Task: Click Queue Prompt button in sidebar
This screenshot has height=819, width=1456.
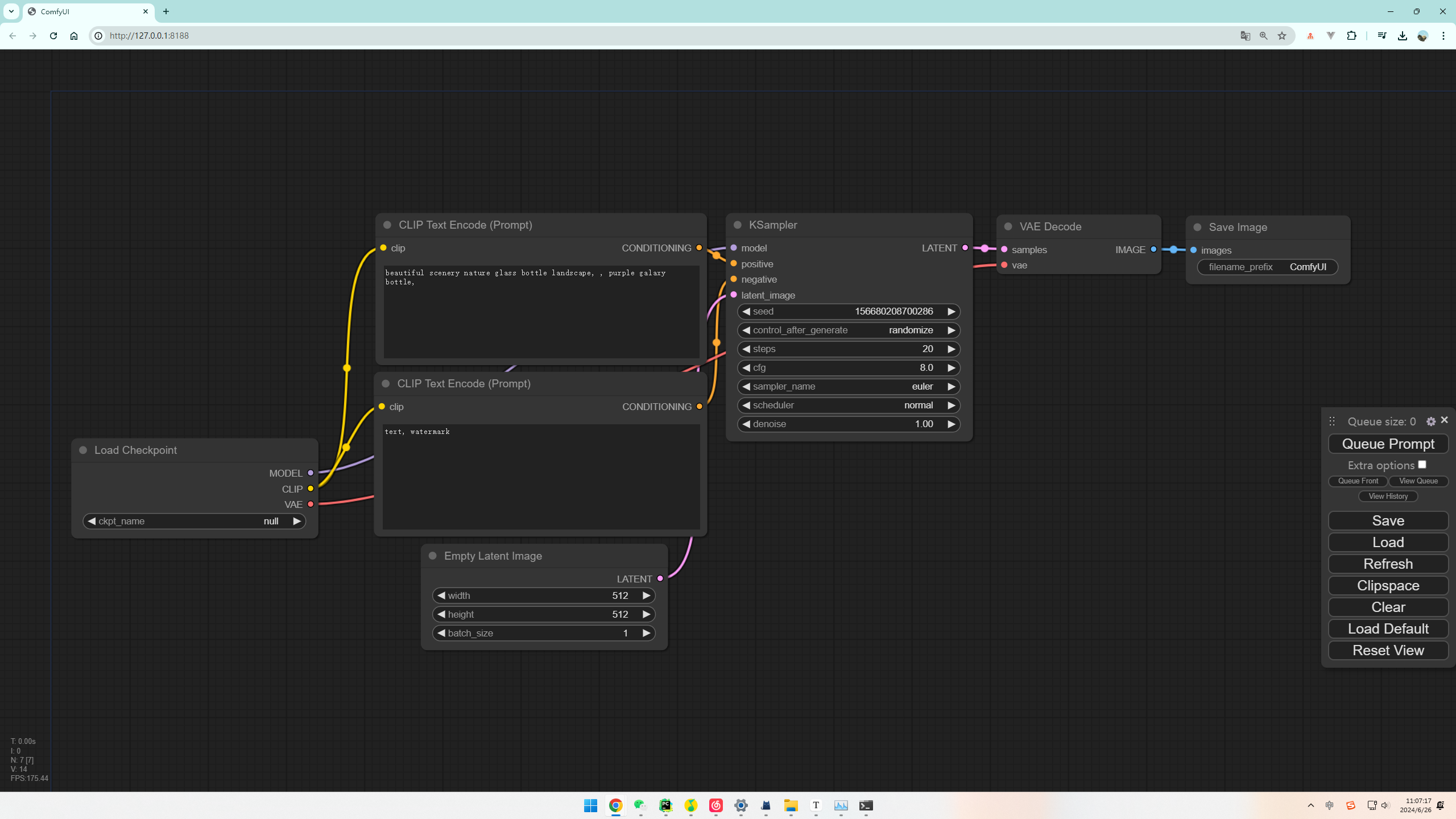Action: 1388,443
